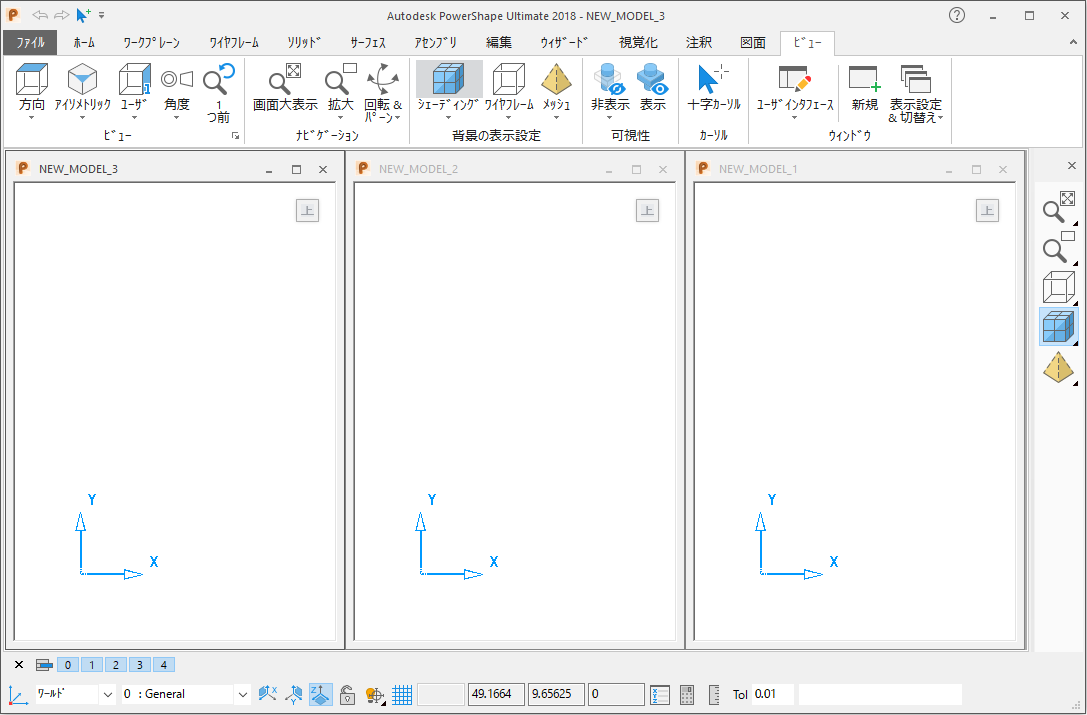Image resolution: width=1087 pixels, height=715 pixels.
Task: Click the selection cursor quick-access icon
Action: tap(83, 15)
